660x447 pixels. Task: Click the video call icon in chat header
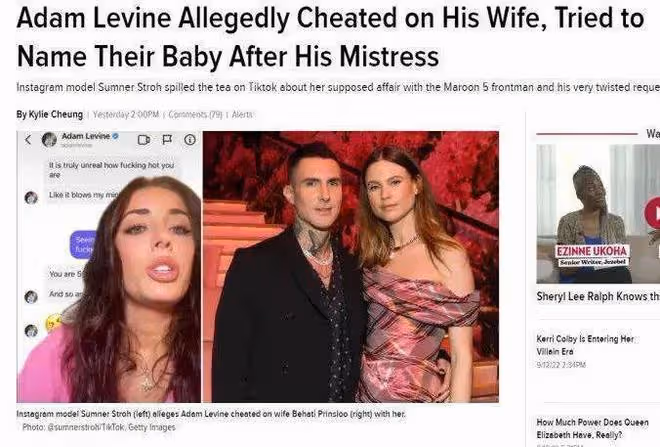click(x=144, y=140)
